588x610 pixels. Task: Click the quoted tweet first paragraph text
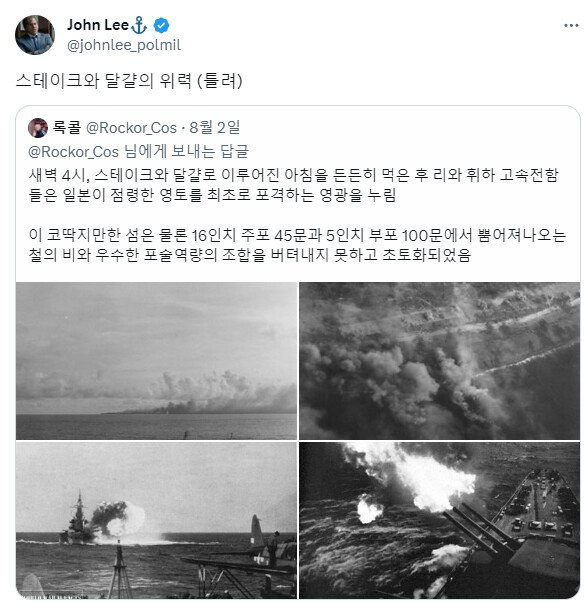(293, 185)
